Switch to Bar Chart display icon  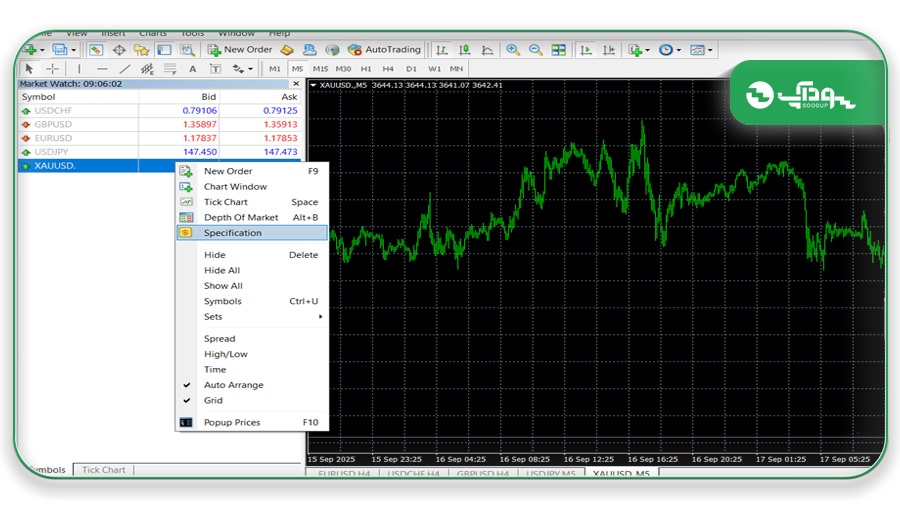click(x=441, y=50)
